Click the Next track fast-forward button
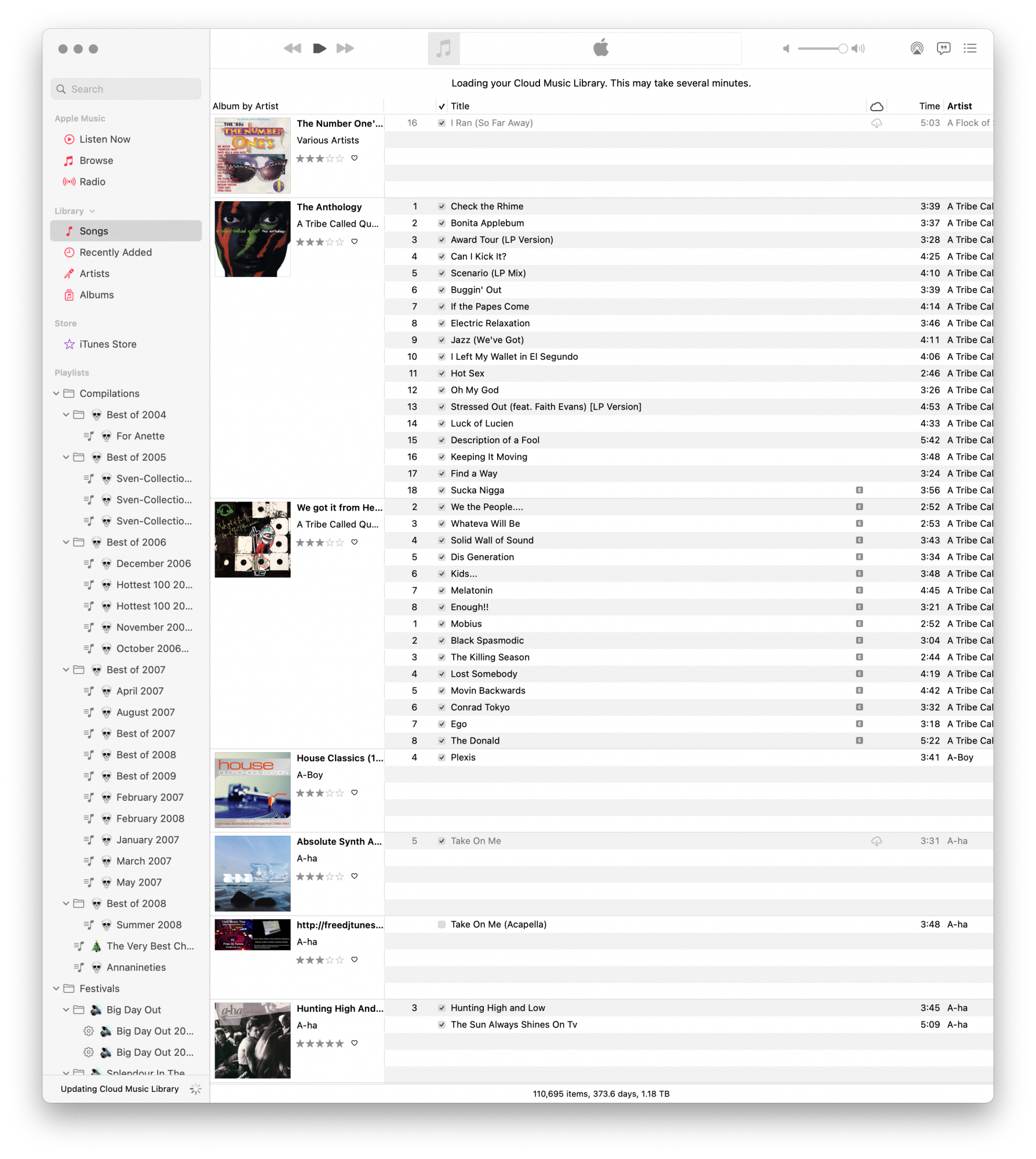Screen dimensions: 1036x1159 pyautogui.click(x=345, y=48)
